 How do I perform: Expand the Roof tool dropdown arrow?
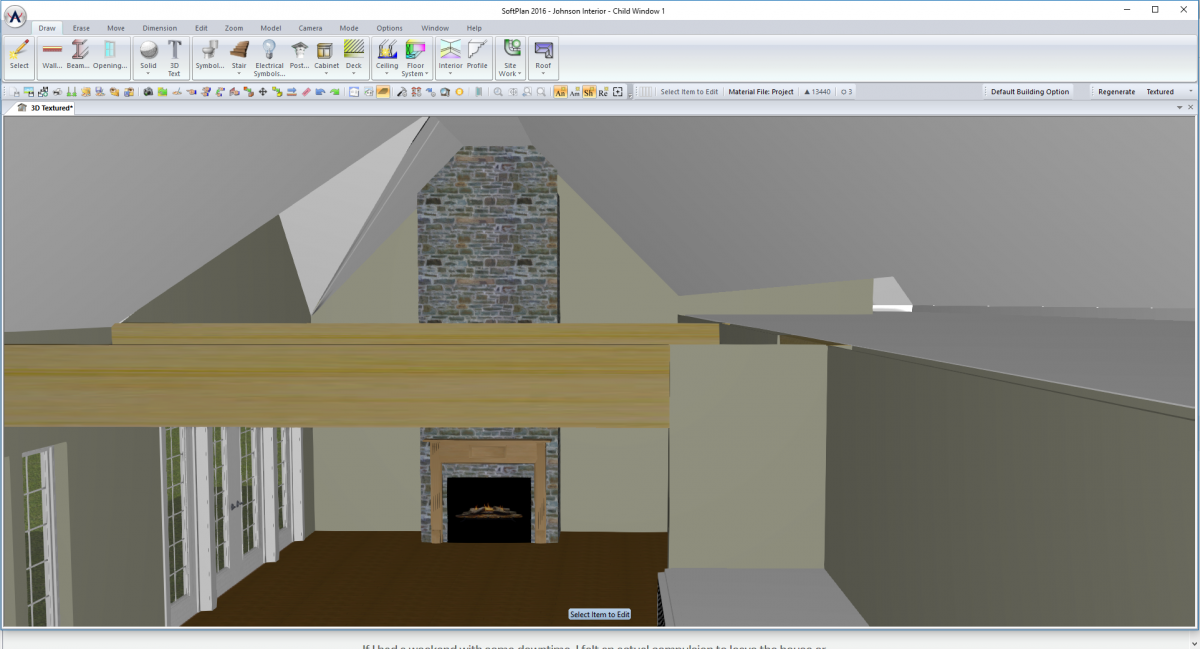(x=543, y=72)
